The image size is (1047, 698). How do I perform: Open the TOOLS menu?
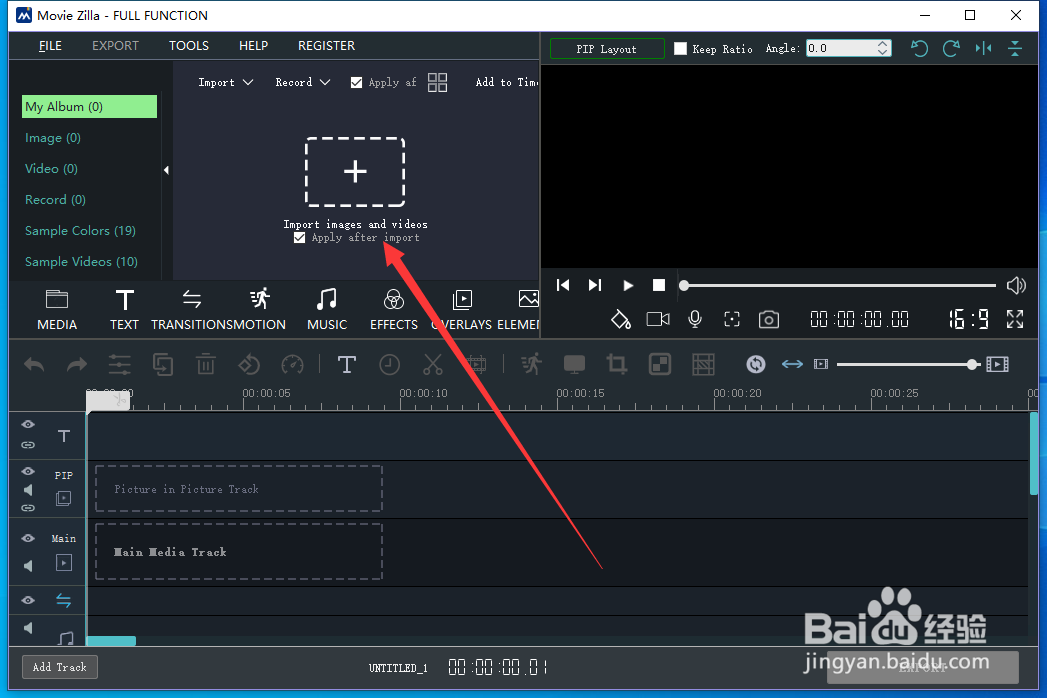pos(189,45)
